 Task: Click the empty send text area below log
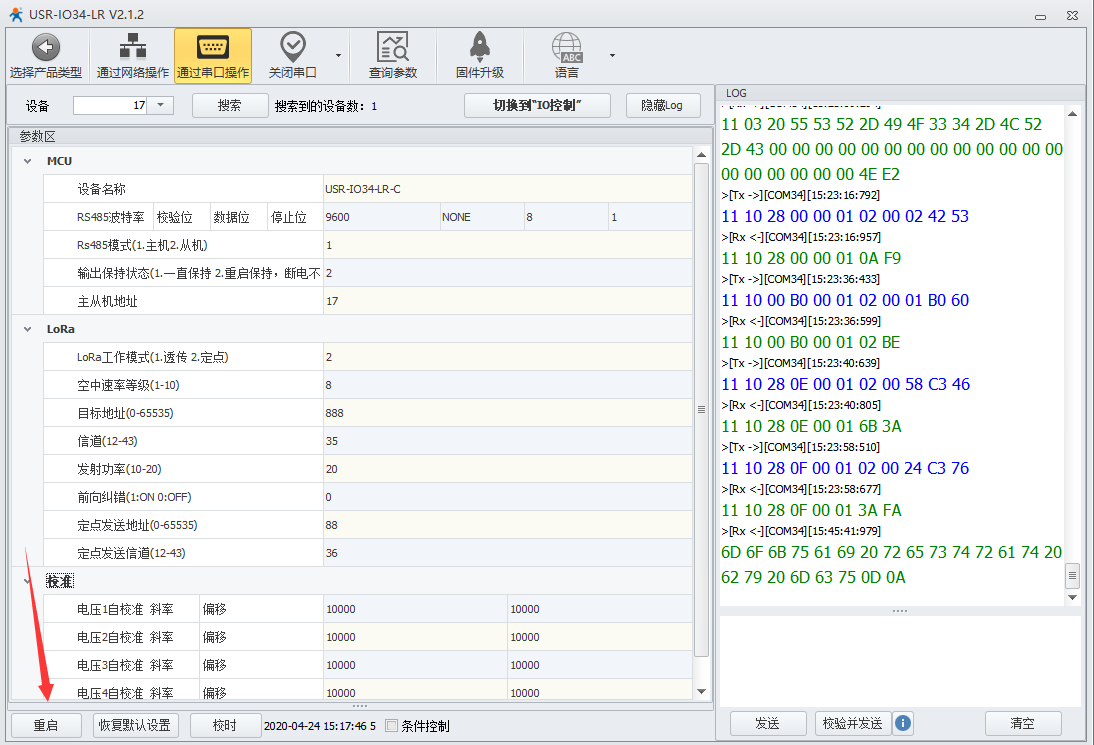pos(900,661)
